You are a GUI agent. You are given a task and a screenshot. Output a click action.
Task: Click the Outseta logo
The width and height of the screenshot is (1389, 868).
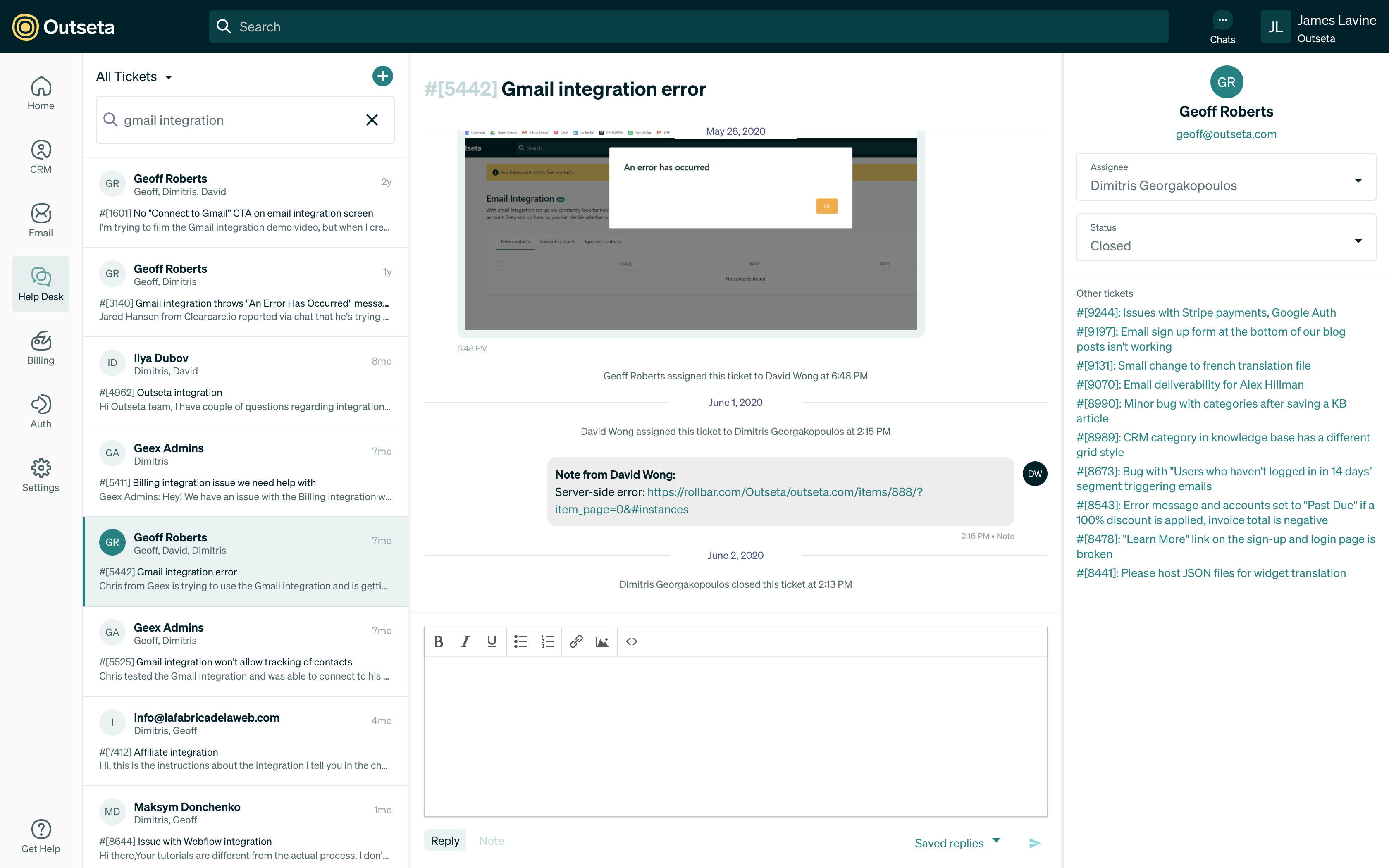pyautogui.click(x=64, y=27)
